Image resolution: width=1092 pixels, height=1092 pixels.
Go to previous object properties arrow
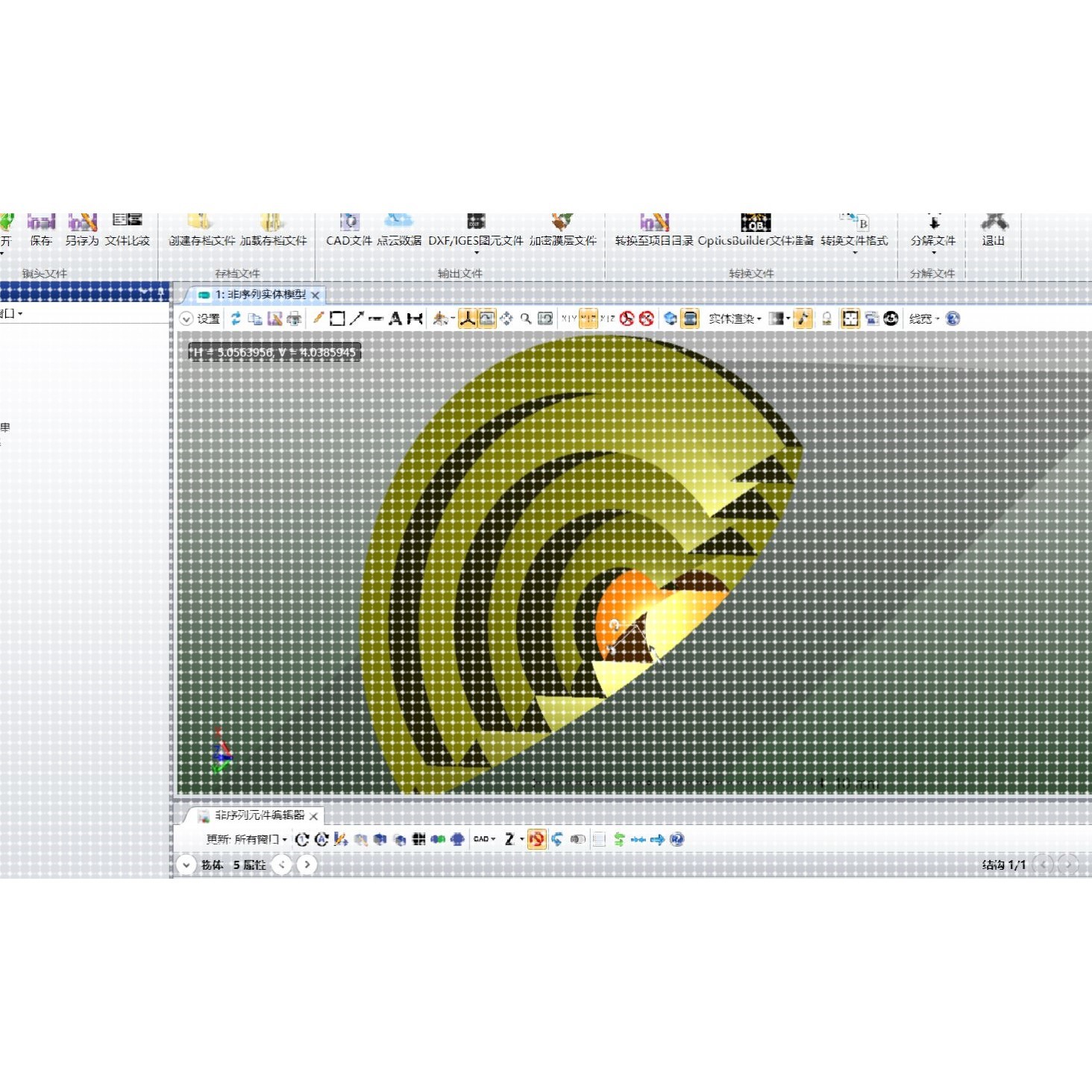pos(282,865)
